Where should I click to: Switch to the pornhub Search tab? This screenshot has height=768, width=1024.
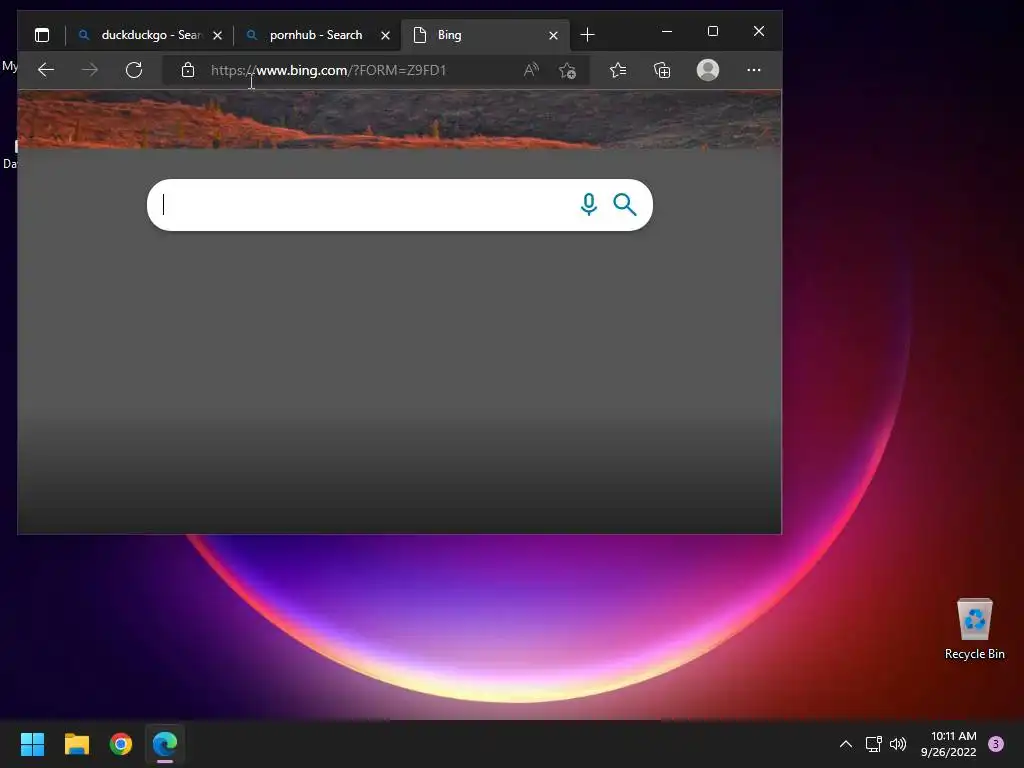click(317, 35)
